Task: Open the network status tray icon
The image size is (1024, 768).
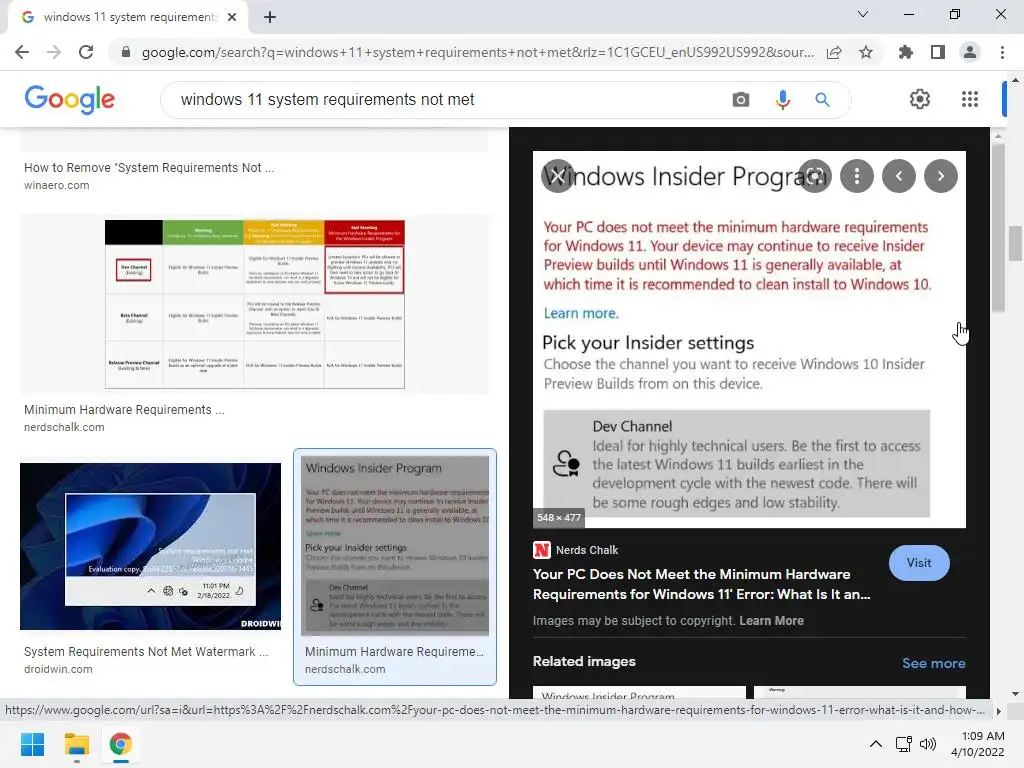Action: click(904, 744)
